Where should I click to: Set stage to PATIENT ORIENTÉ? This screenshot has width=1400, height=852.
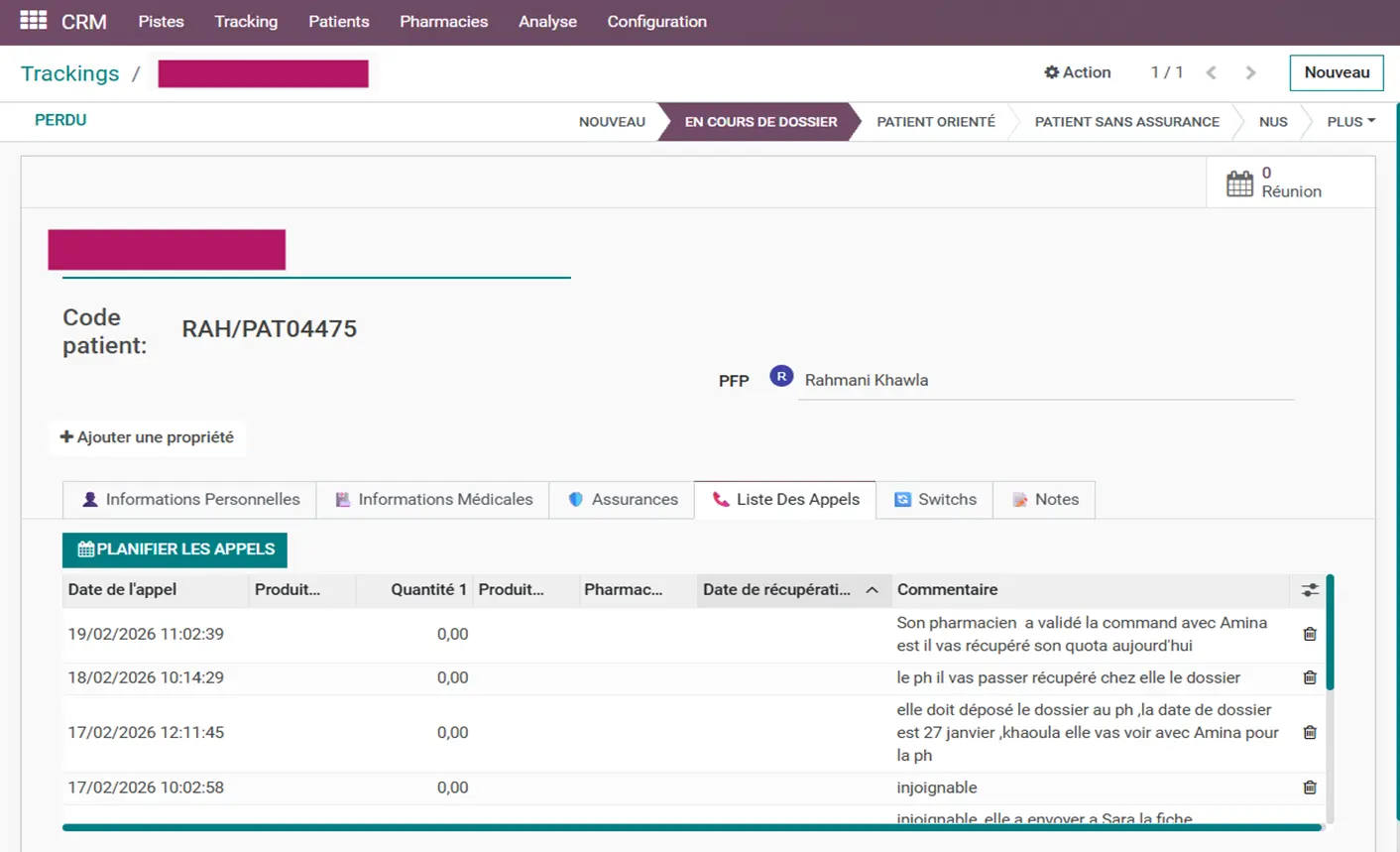[935, 122]
